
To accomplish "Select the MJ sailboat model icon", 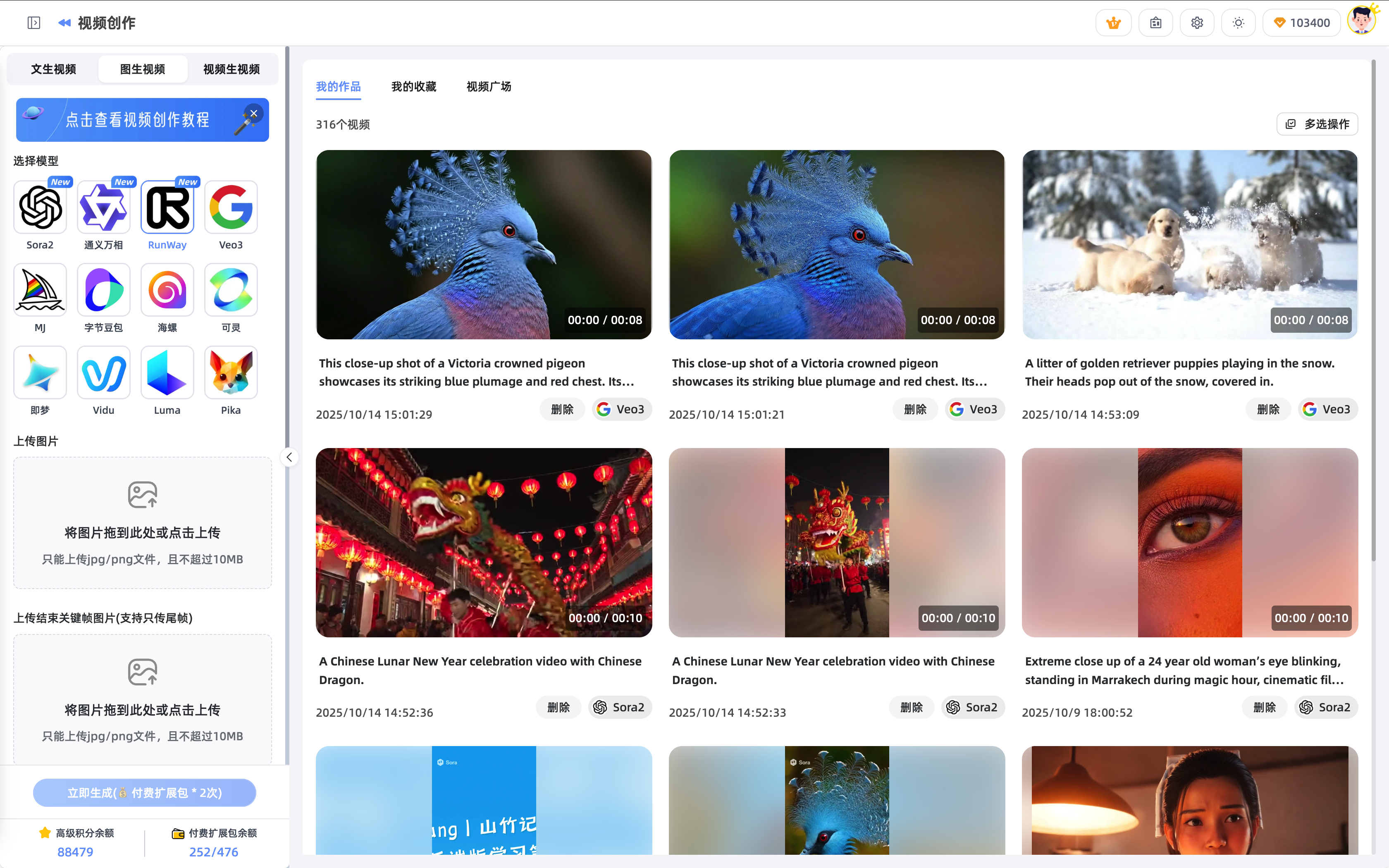I will [x=40, y=290].
